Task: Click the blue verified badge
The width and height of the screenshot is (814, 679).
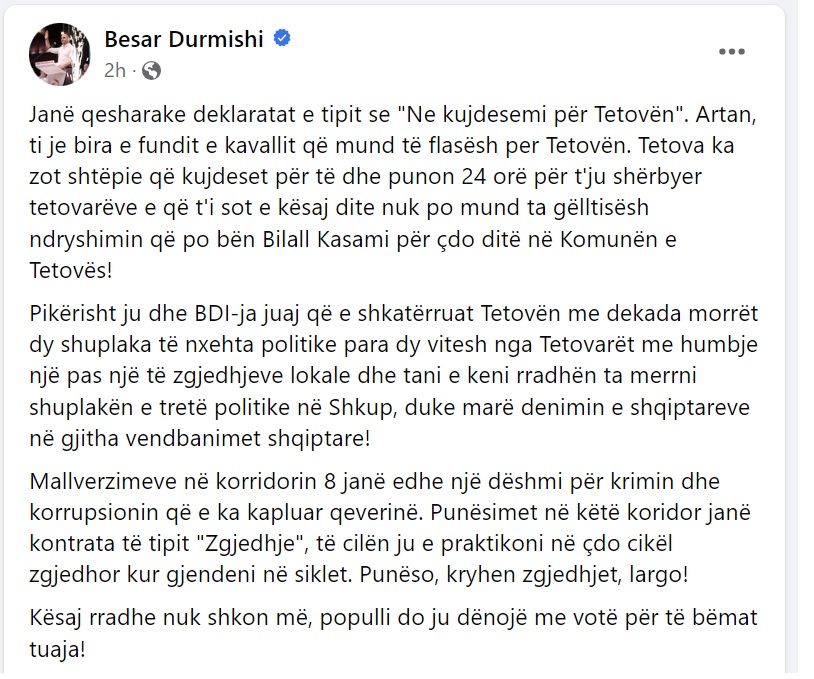Action: (282, 38)
